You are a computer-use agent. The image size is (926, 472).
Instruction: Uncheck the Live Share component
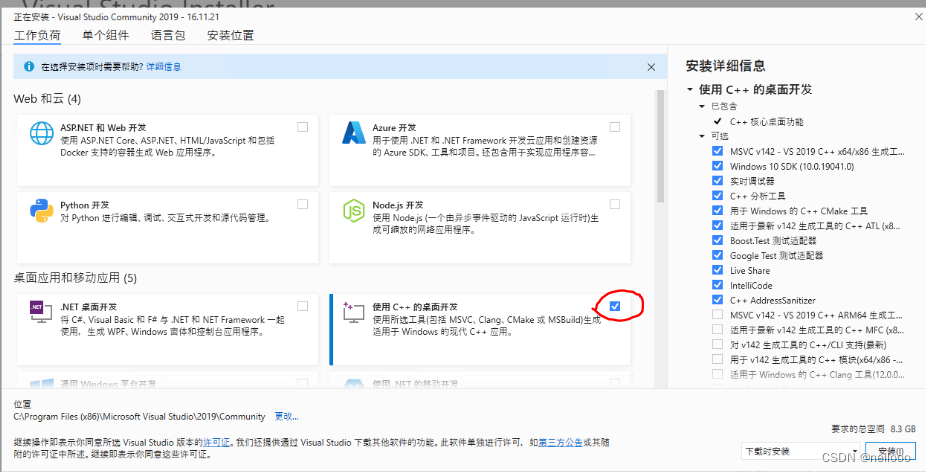pos(717,270)
